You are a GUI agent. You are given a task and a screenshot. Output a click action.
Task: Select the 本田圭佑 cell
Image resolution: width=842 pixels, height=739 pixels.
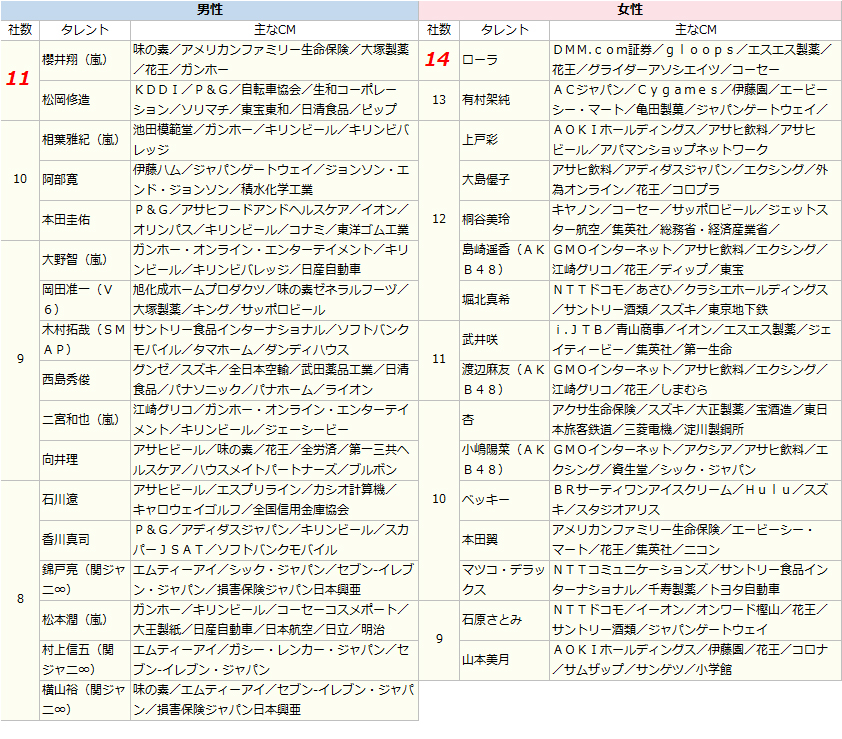tap(85, 220)
